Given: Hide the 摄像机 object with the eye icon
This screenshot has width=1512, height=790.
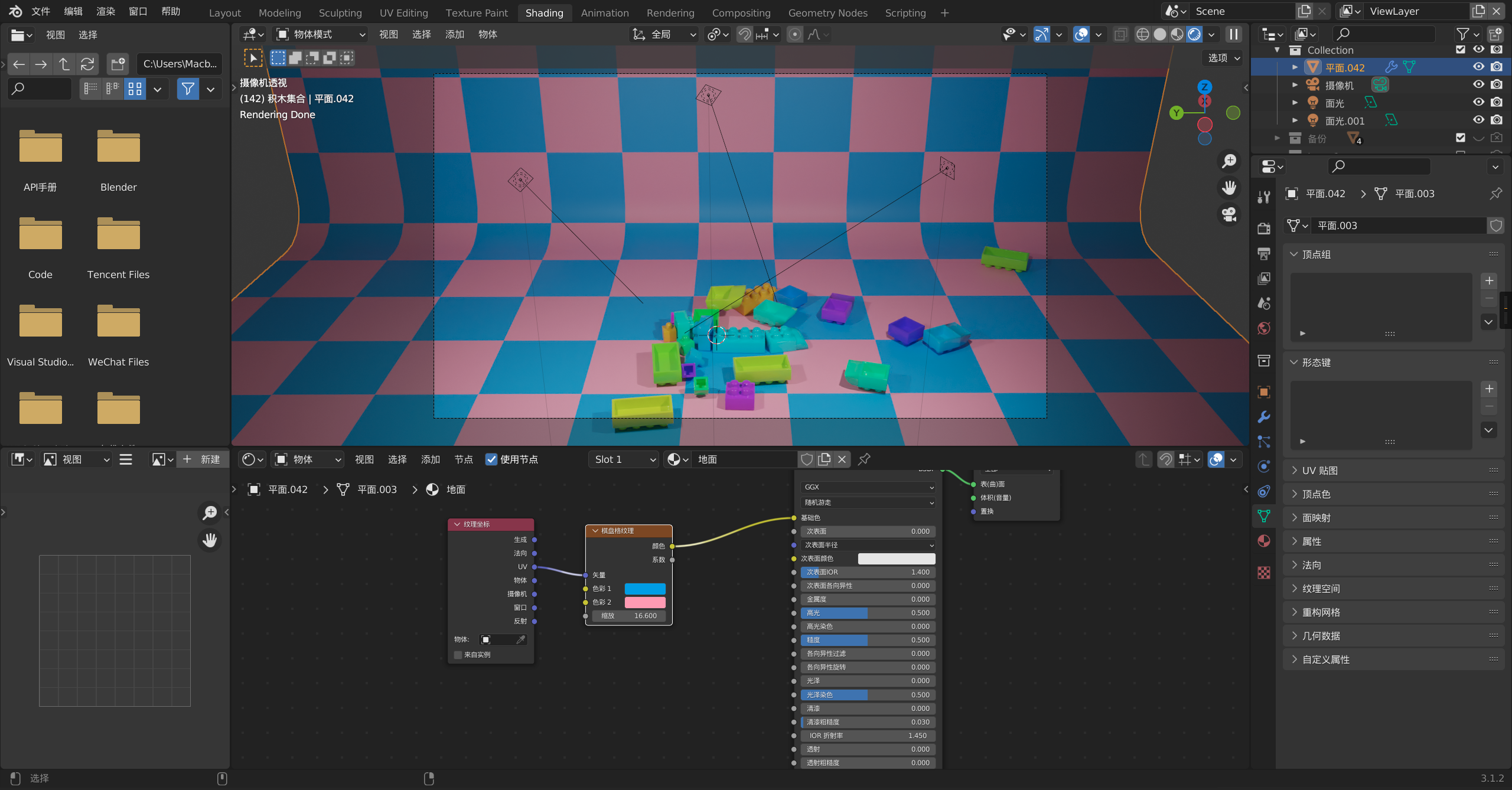Looking at the screenshot, I should coord(1478,84).
